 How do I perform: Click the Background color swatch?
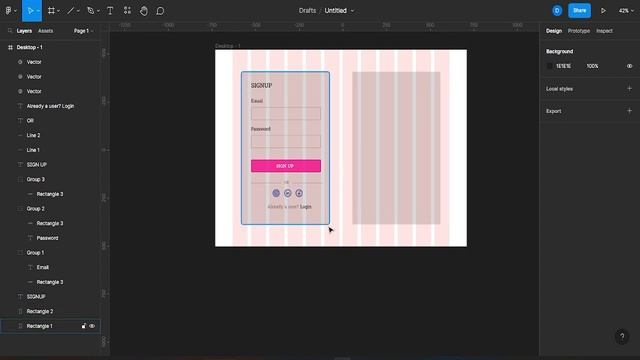click(x=549, y=66)
